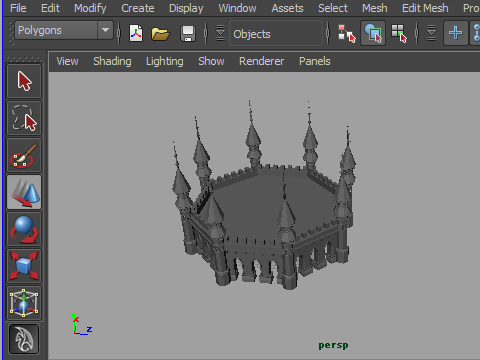Click the persp camera label
480x360 pixels.
[x=333, y=345]
